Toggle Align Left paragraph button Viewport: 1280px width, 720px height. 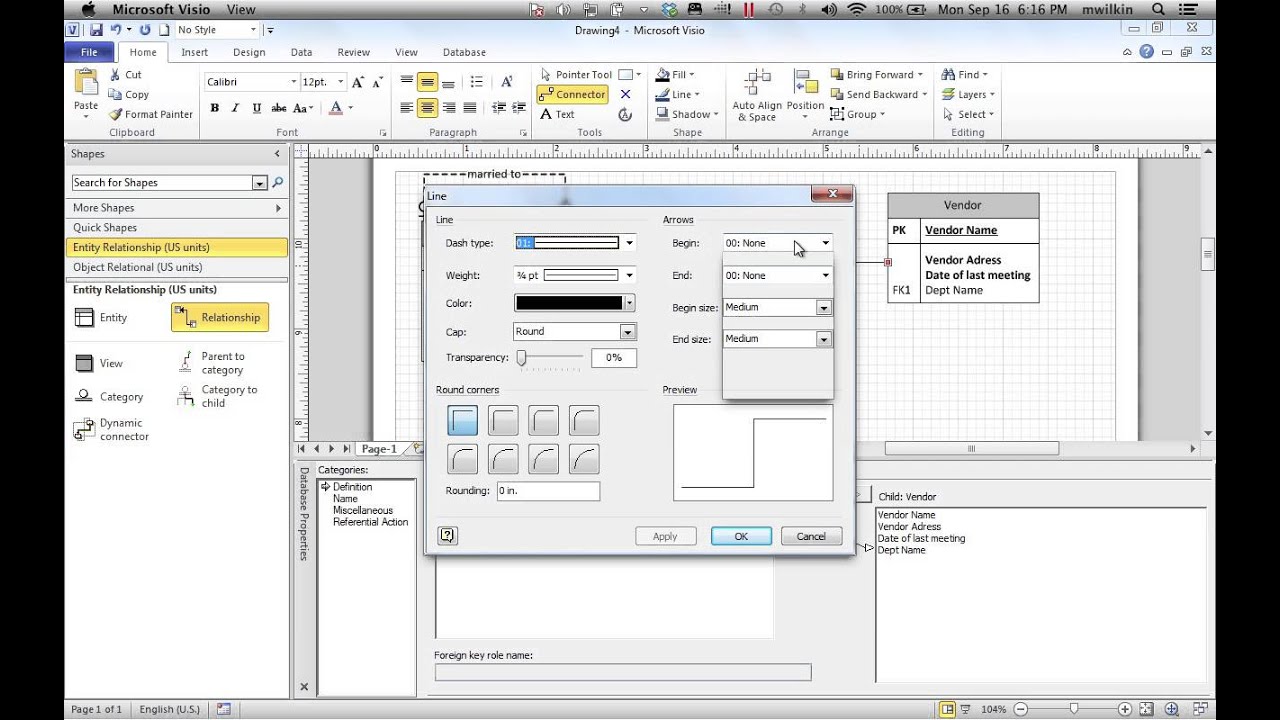pyautogui.click(x=406, y=108)
